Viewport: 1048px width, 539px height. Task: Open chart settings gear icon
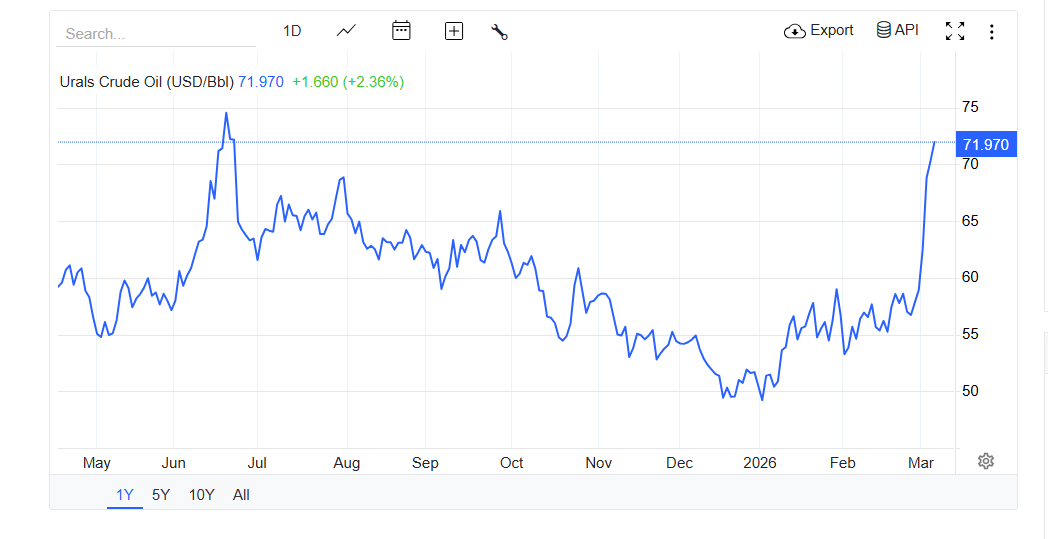tap(986, 461)
